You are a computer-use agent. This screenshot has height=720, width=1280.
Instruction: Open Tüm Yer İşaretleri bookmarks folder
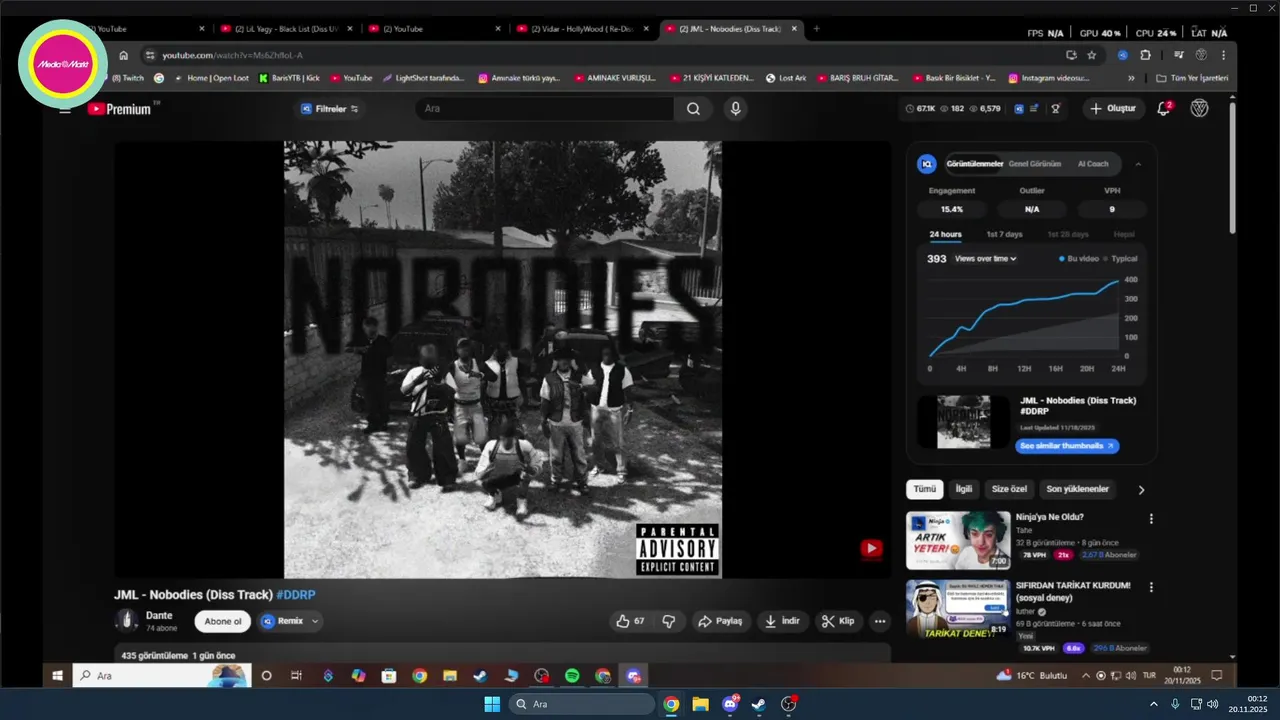[1192, 78]
